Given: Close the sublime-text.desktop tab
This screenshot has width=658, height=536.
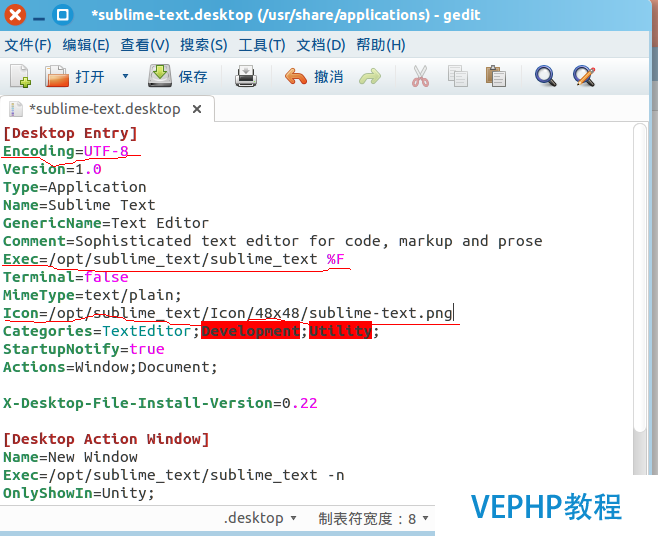Looking at the screenshot, I should click(x=197, y=109).
